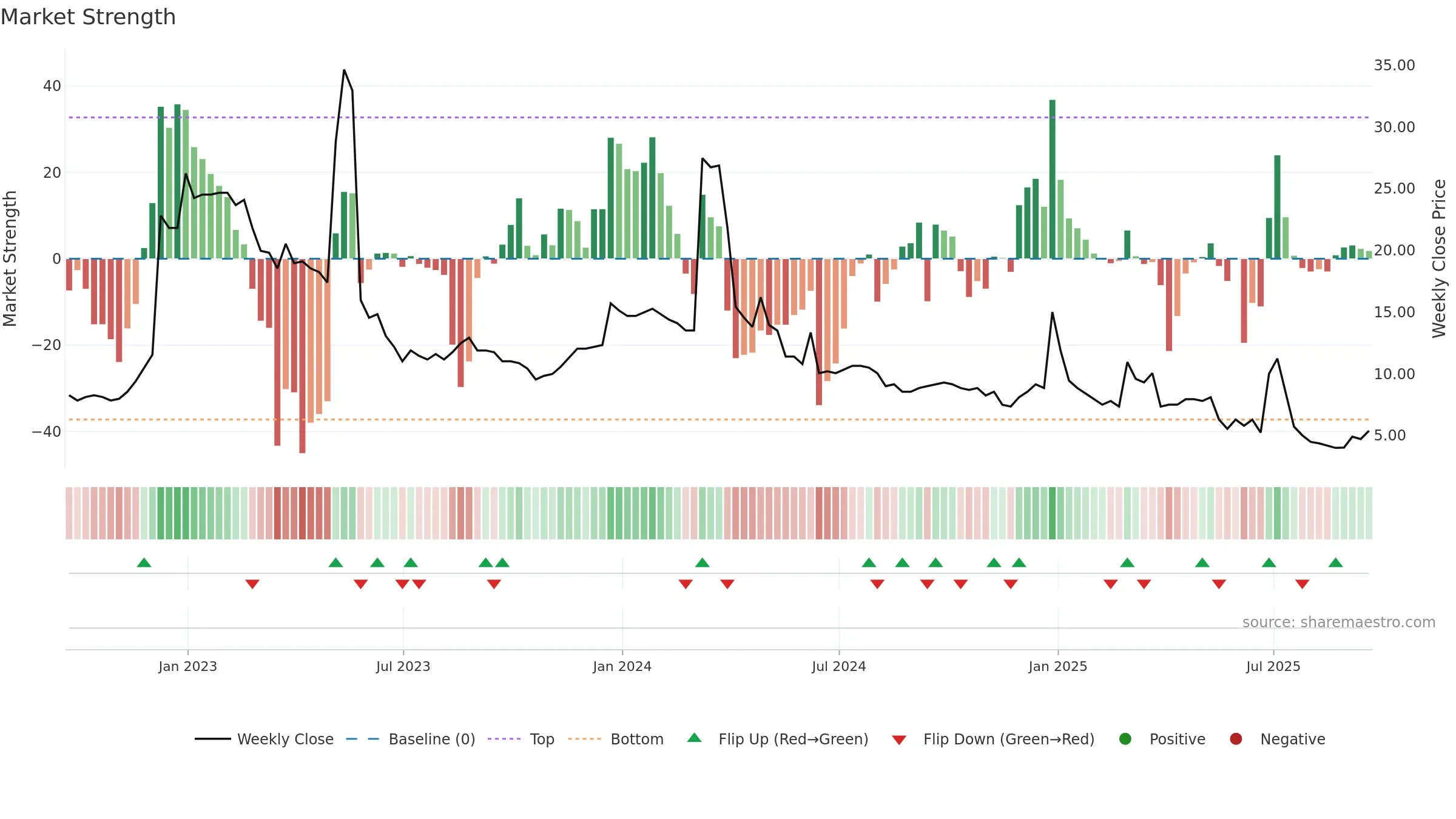
Task: Click the Flip Up green triangle legend icon
Action: (695, 738)
